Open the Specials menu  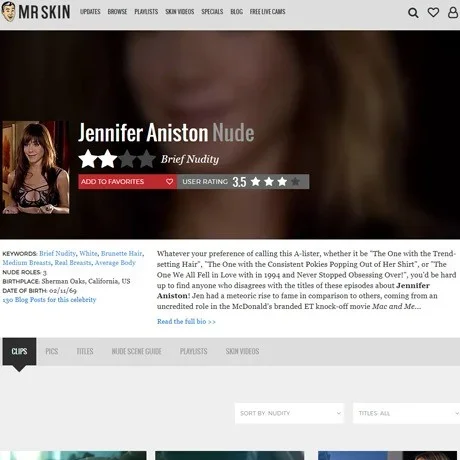(x=212, y=12)
